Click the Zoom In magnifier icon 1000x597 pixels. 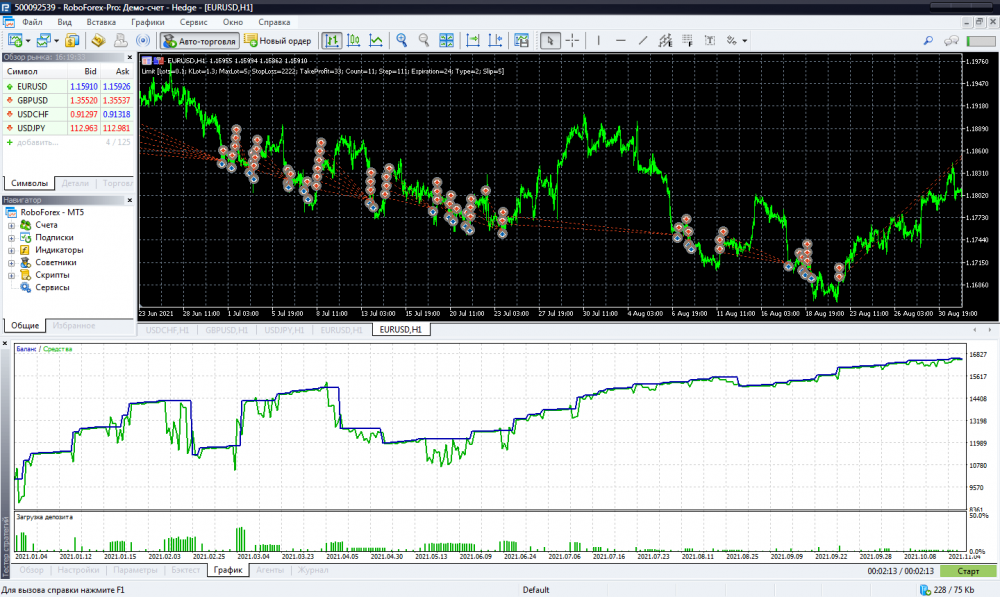pyautogui.click(x=402, y=41)
